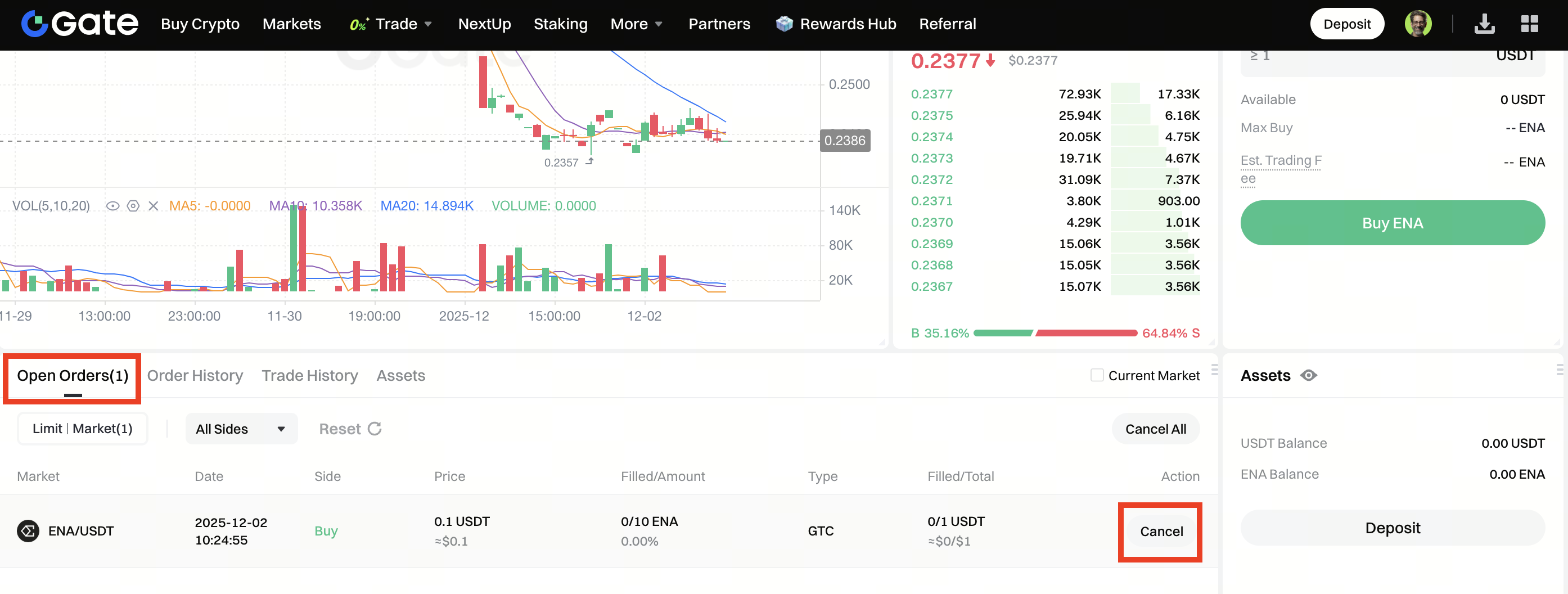Switch to the Trade History tab
Screen dimensions: 1568x594
[309, 376]
